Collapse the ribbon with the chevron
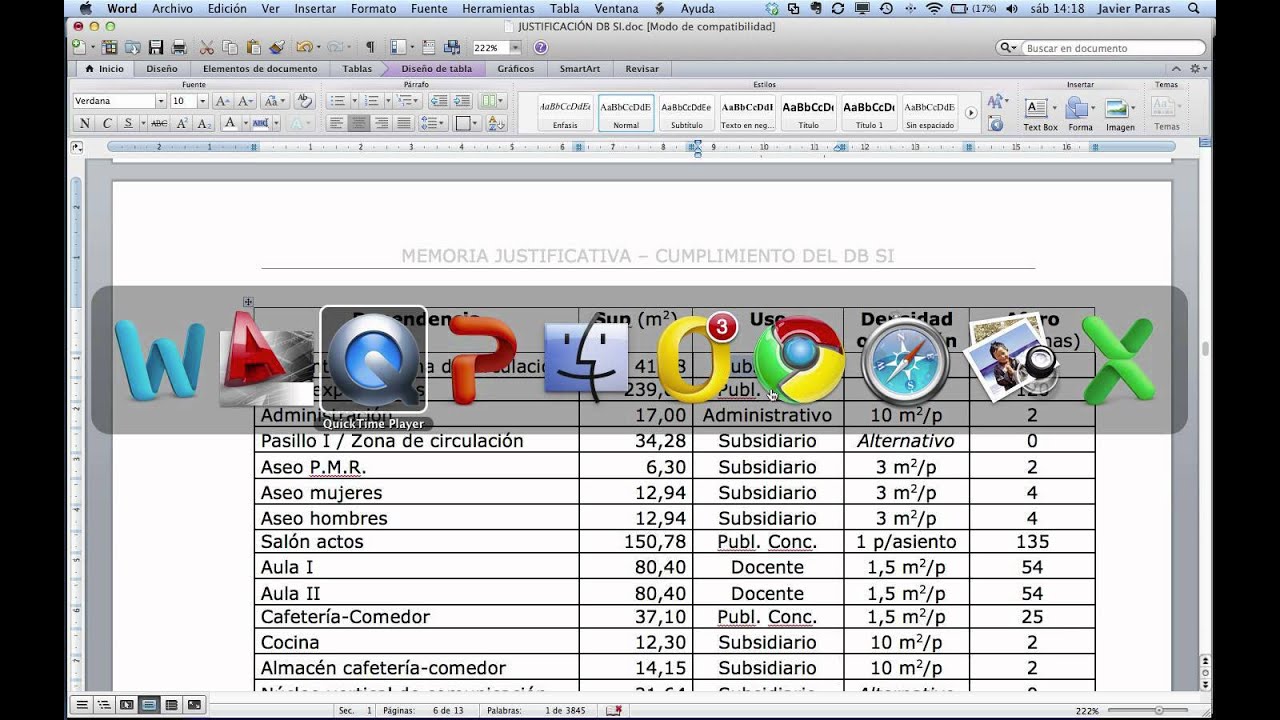 (x=1176, y=69)
